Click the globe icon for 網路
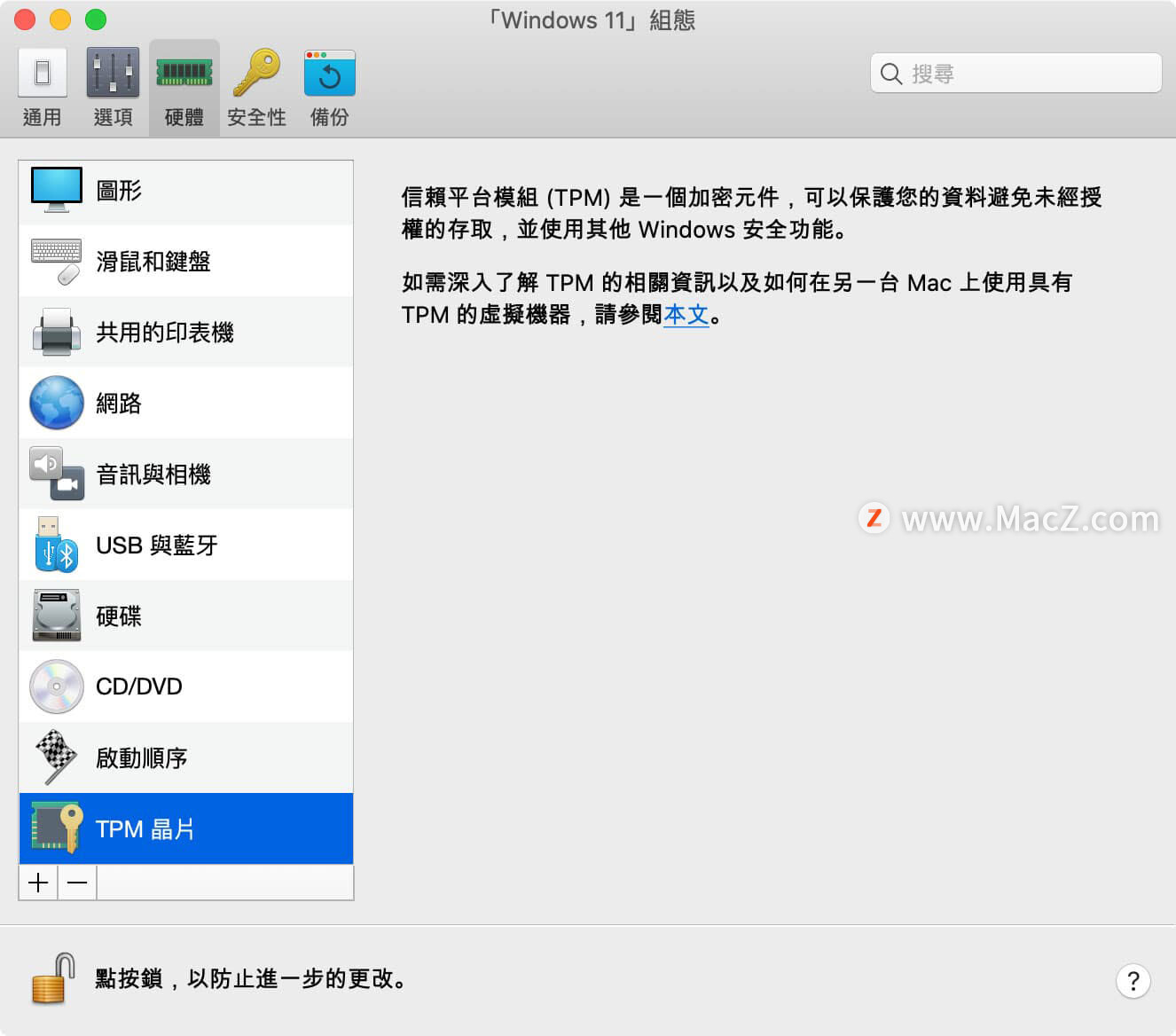1176x1036 pixels. (x=57, y=403)
